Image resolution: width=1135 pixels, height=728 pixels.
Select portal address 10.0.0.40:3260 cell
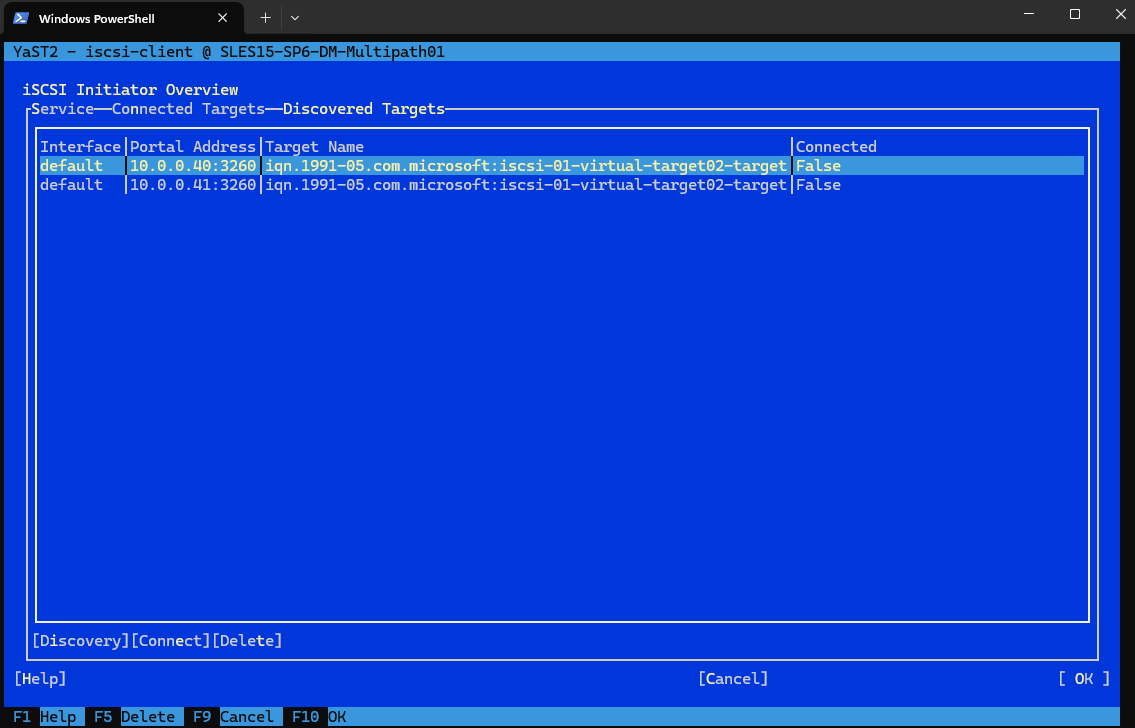(193, 166)
